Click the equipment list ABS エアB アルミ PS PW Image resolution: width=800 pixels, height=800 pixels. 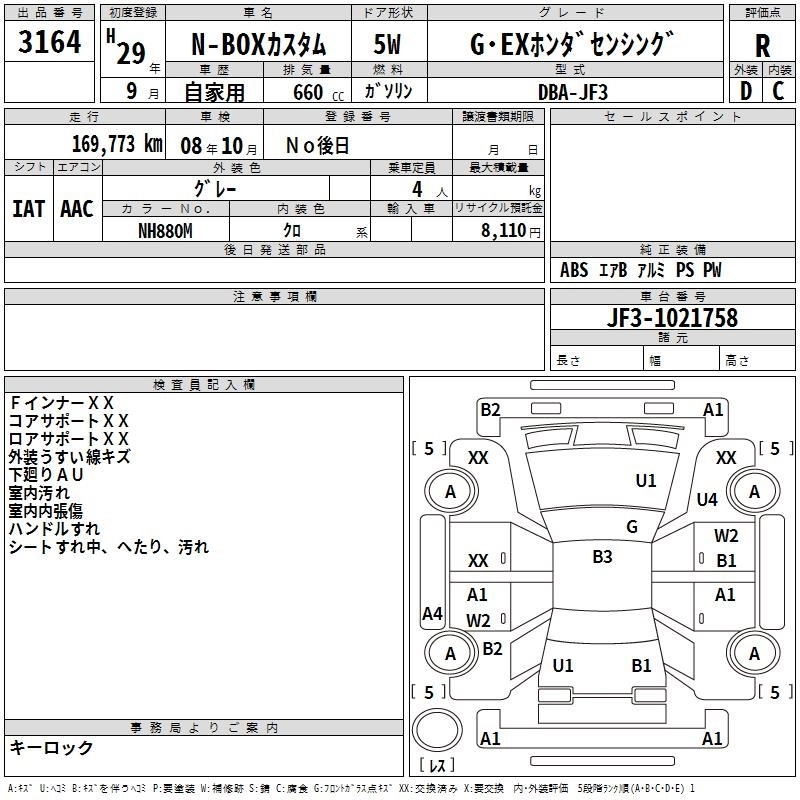(x=641, y=270)
